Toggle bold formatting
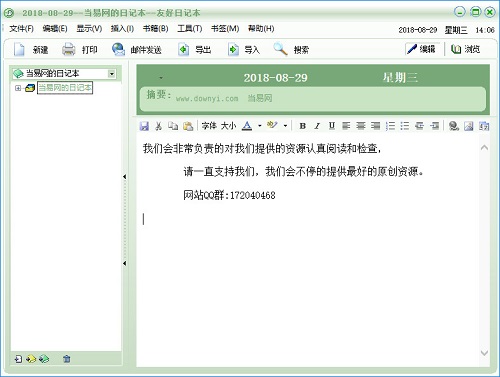Screen dimensions: 500x377 303,126
